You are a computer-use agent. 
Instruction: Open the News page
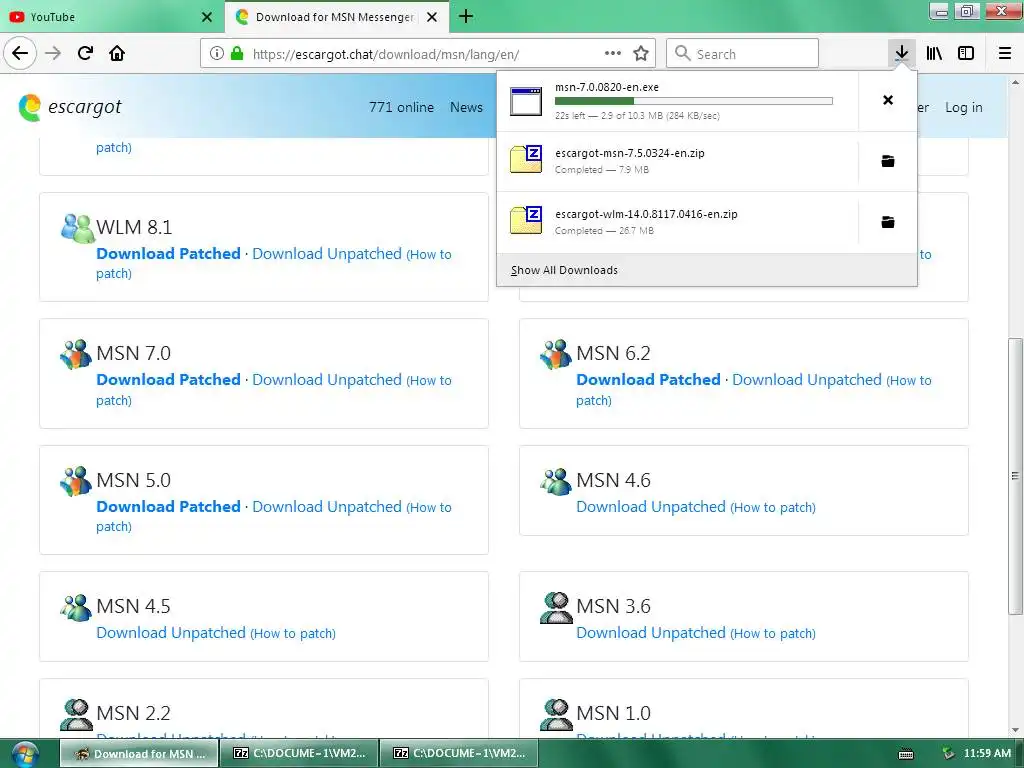pos(466,107)
